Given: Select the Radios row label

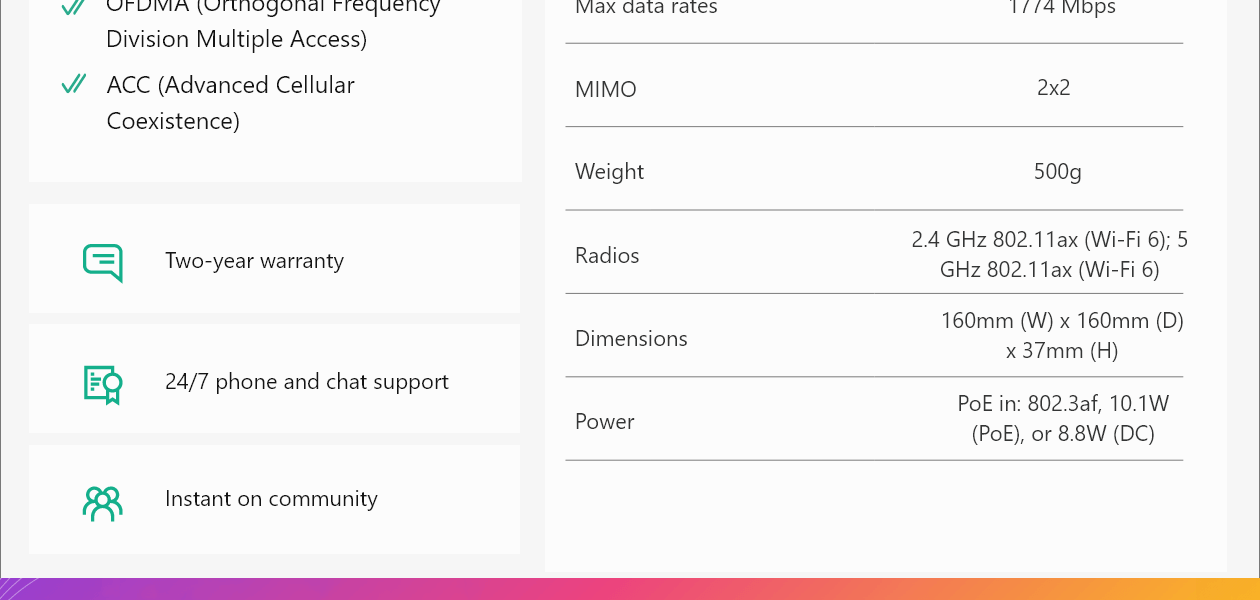Looking at the screenshot, I should [606, 256].
